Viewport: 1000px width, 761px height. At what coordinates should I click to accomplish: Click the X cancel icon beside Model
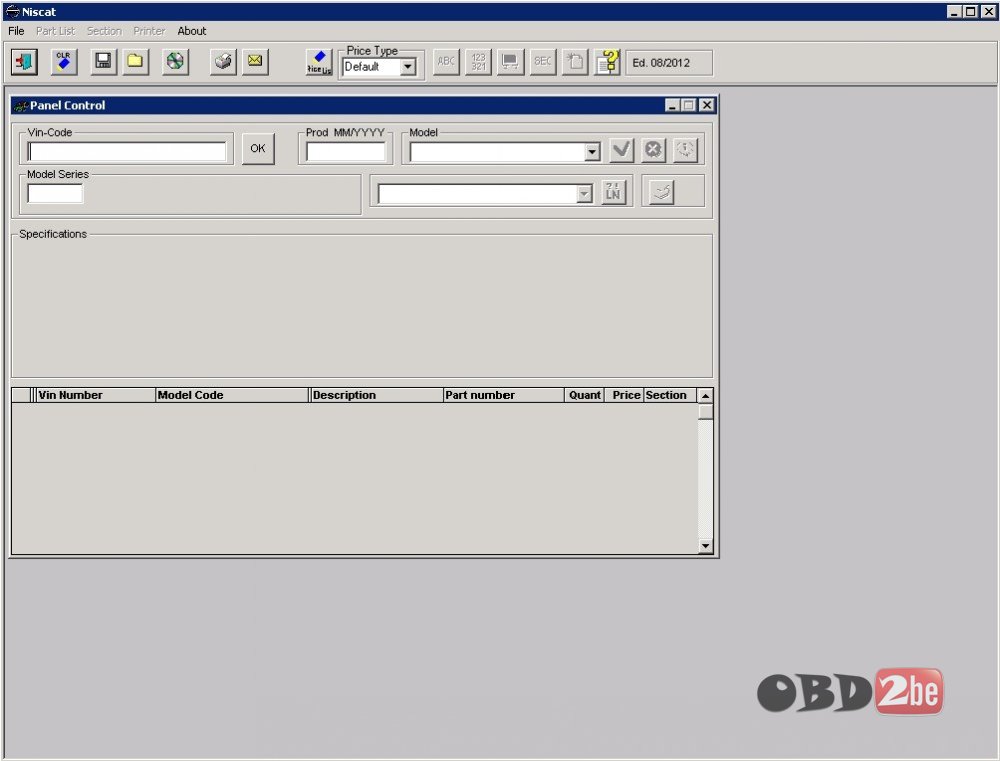point(653,150)
